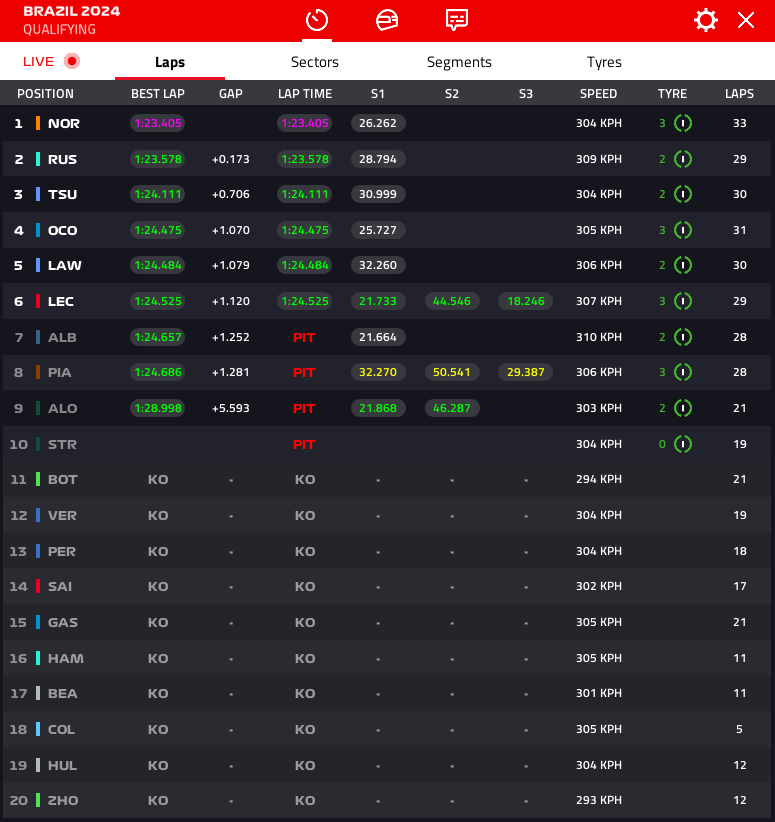This screenshot has width=775, height=822.
Task: Click the red LIVE indicator dot
Action: click(71, 61)
